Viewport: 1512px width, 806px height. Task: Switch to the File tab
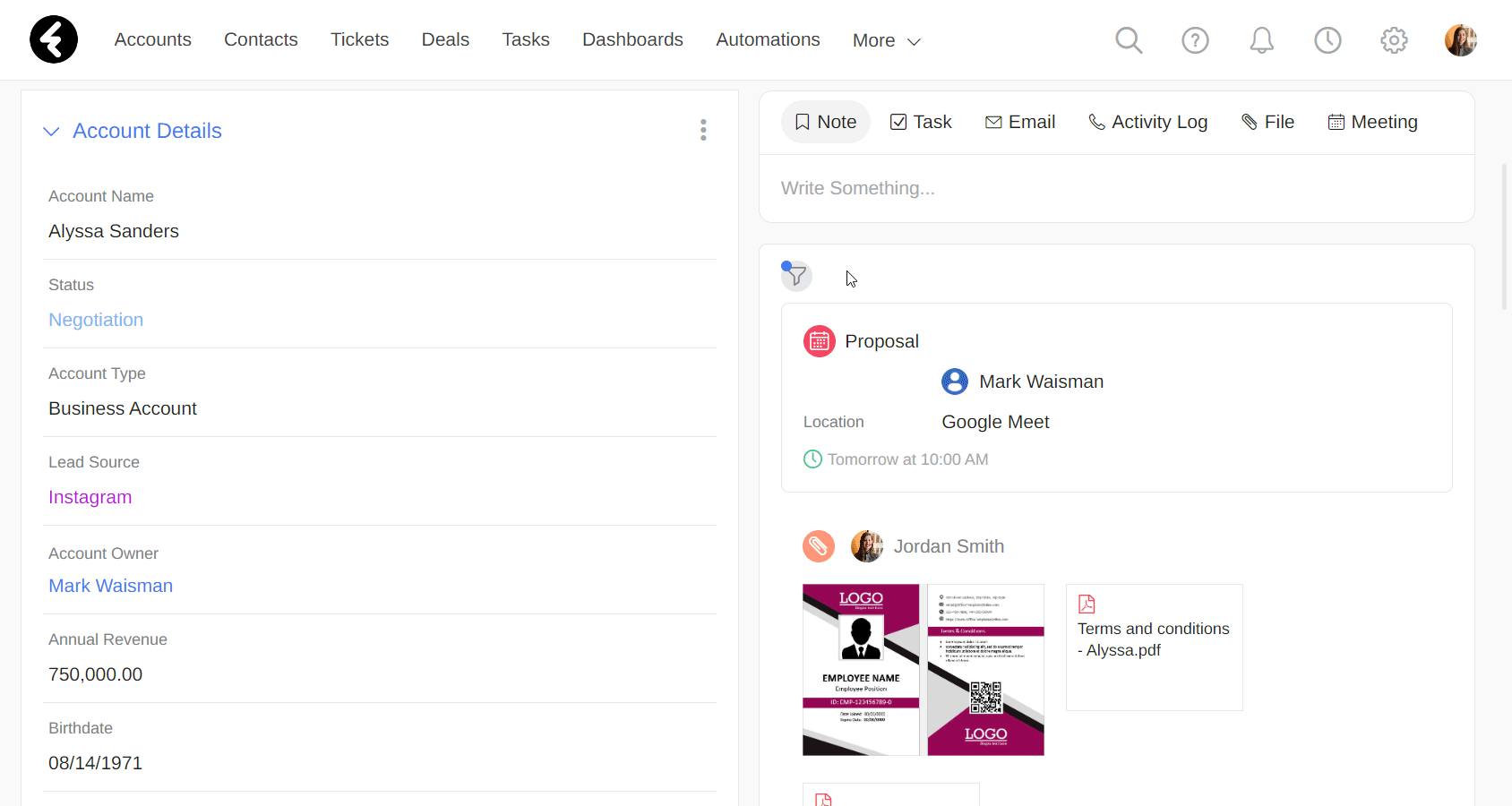1267,122
